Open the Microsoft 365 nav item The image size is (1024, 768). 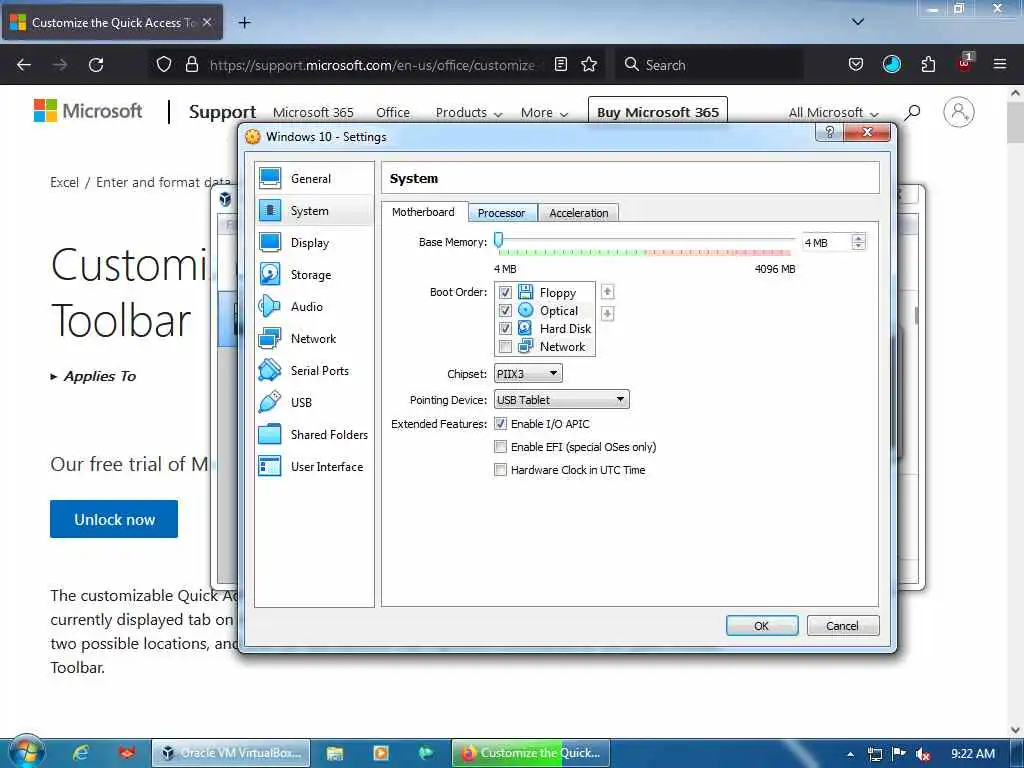pos(313,112)
